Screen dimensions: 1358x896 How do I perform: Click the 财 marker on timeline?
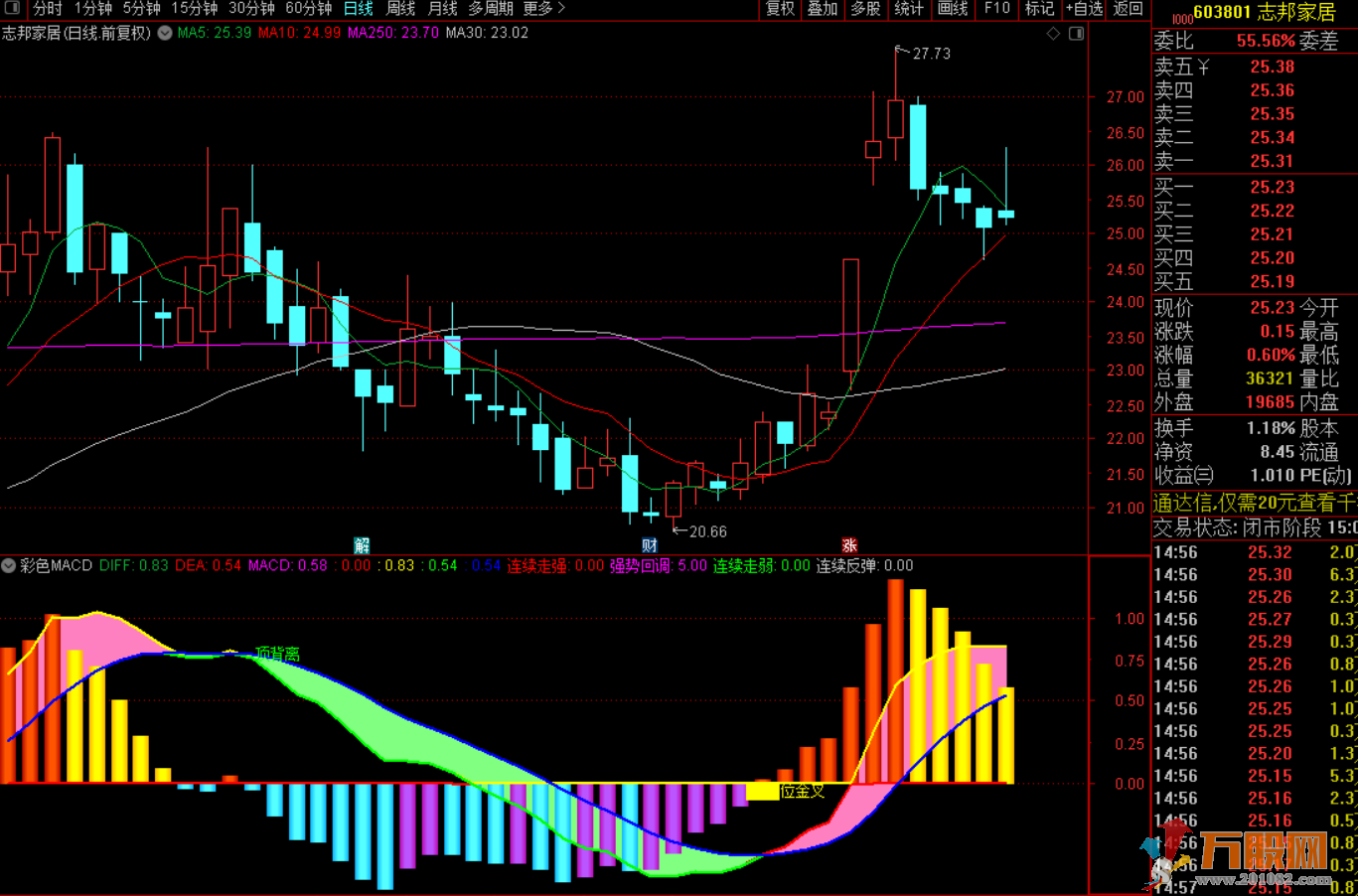[650, 545]
